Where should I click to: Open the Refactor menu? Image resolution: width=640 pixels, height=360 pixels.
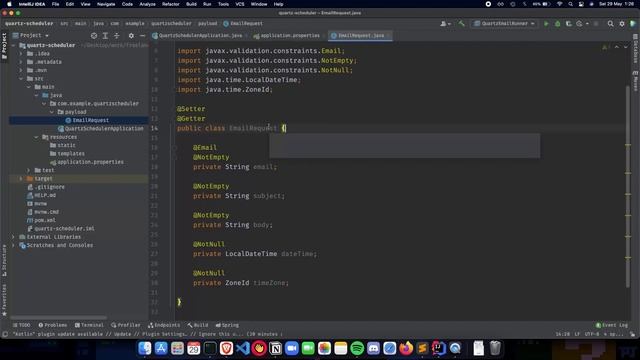pyautogui.click(x=171, y=4)
